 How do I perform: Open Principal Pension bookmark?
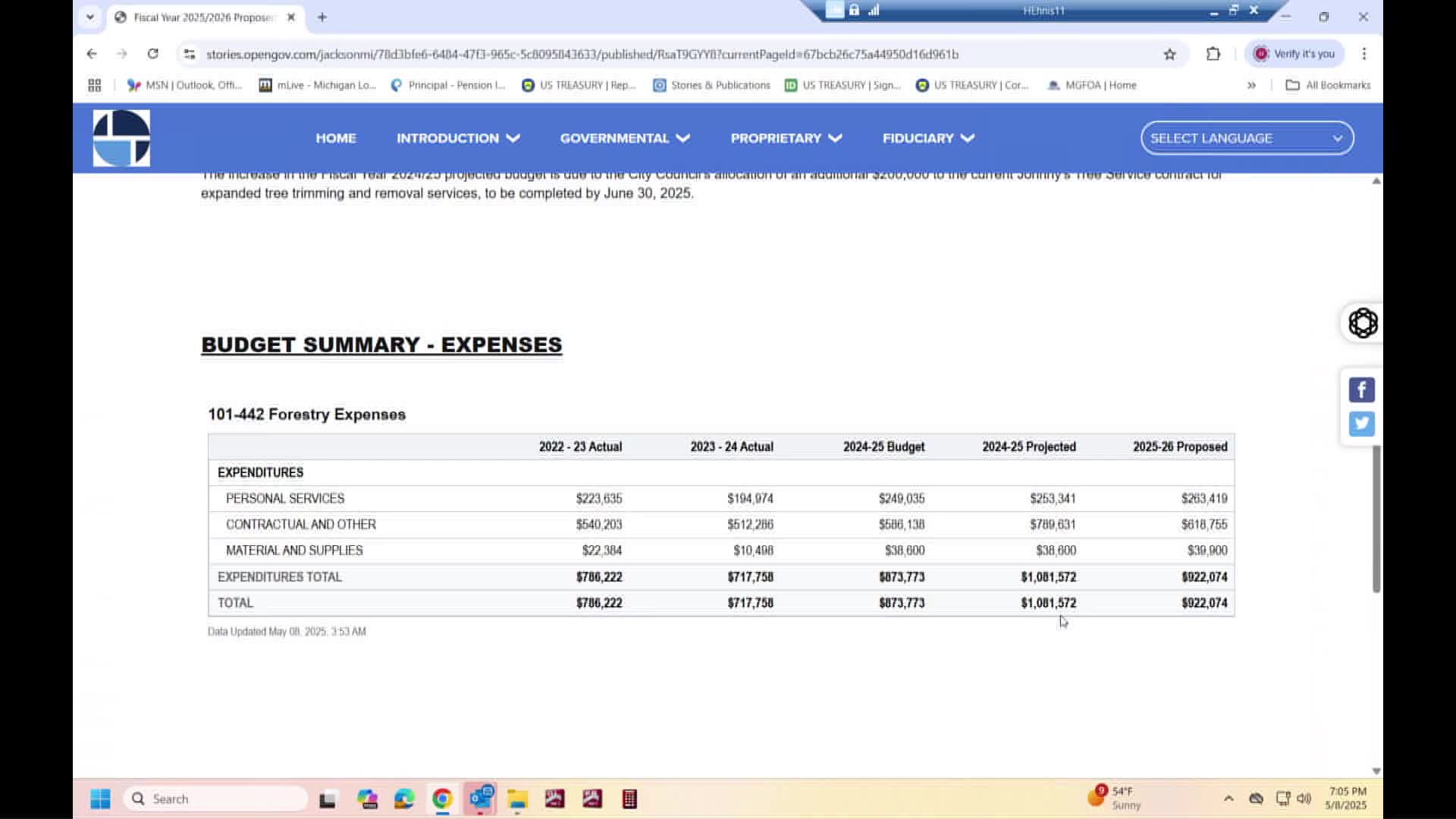coord(448,85)
